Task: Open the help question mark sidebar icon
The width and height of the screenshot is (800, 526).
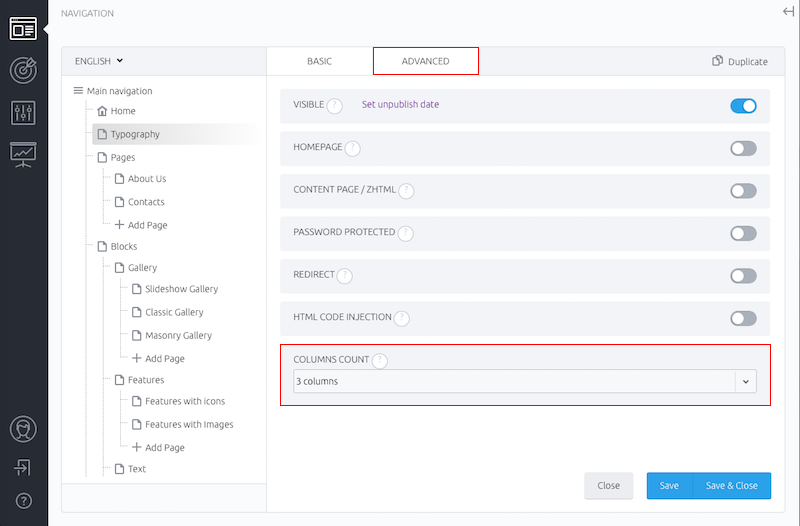Action: click(x=23, y=501)
